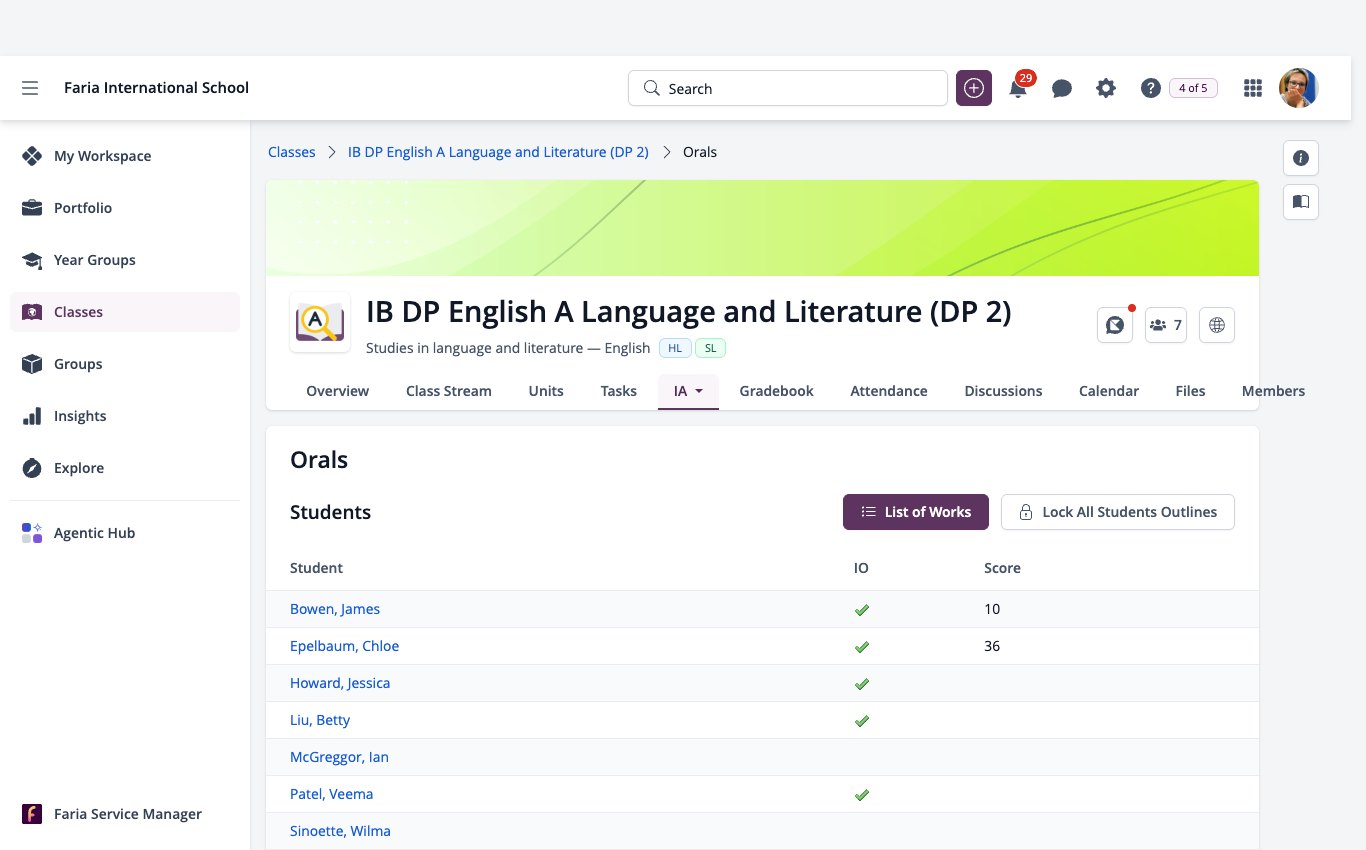Open the class members count icon
The width and height of the screenshot is (1366, 850).
click(1166, 325)
